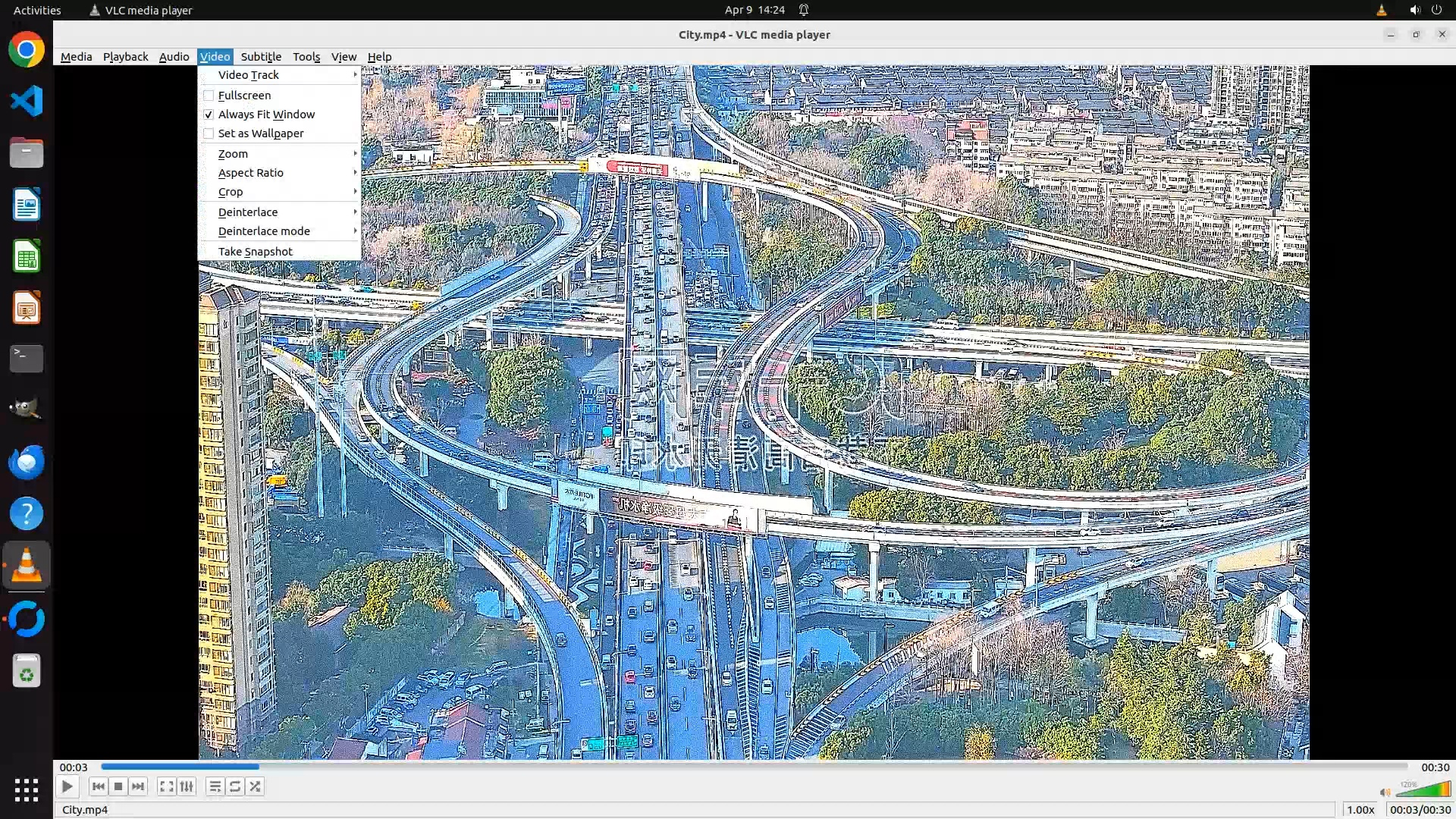Click the Previous media button
This screenshot has width=1456, height=819.
point(98,786)
